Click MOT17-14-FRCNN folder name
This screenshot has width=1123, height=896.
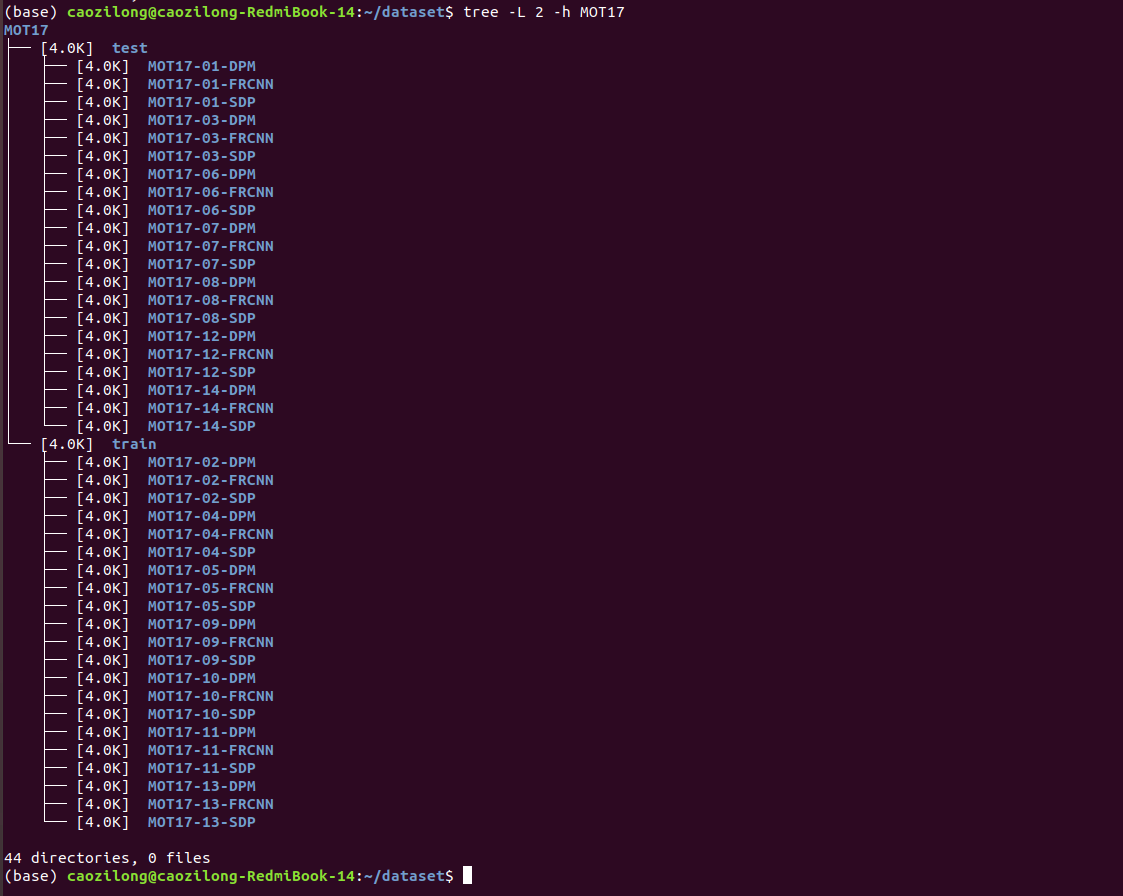pos(211,408)
